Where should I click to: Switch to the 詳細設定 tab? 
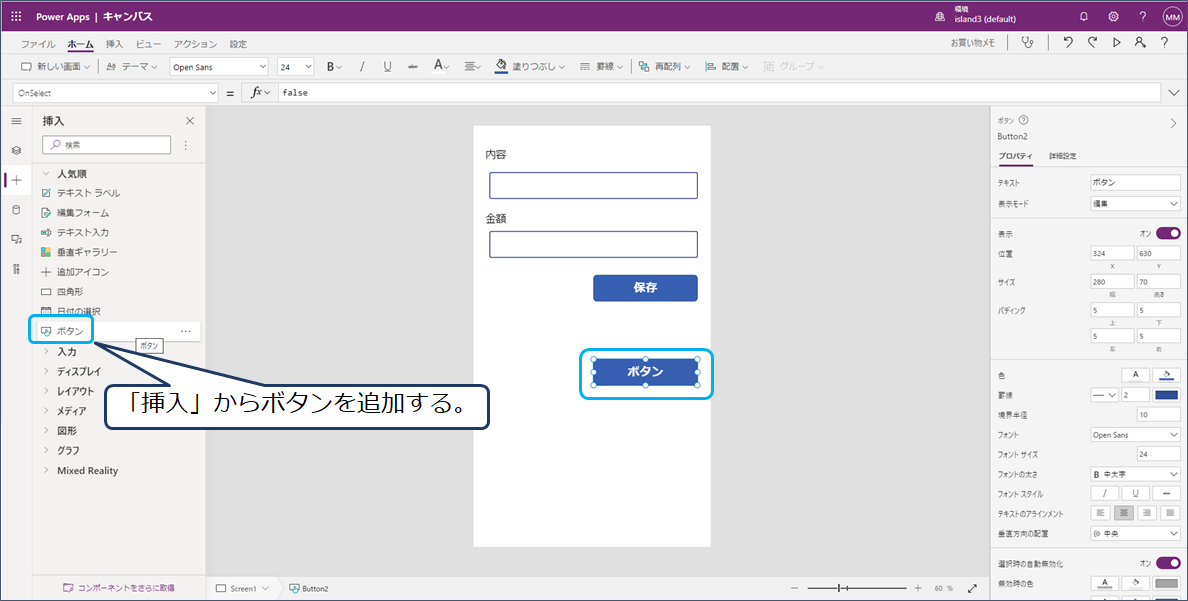point(1062,156)
